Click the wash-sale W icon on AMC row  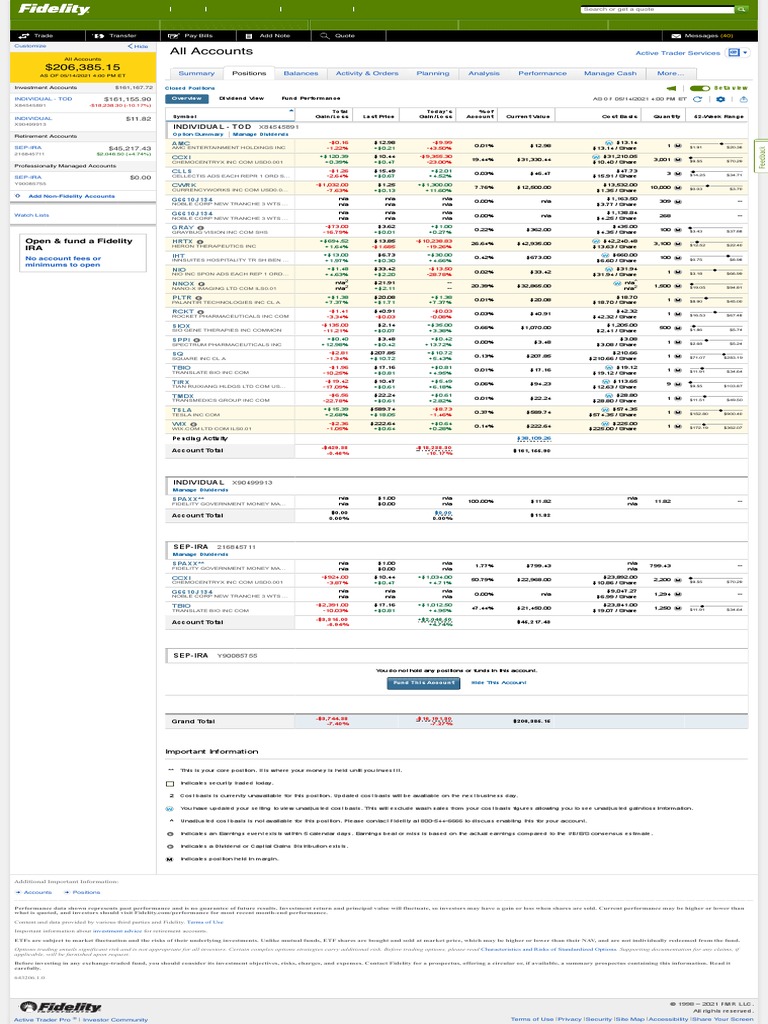point(609,142)
